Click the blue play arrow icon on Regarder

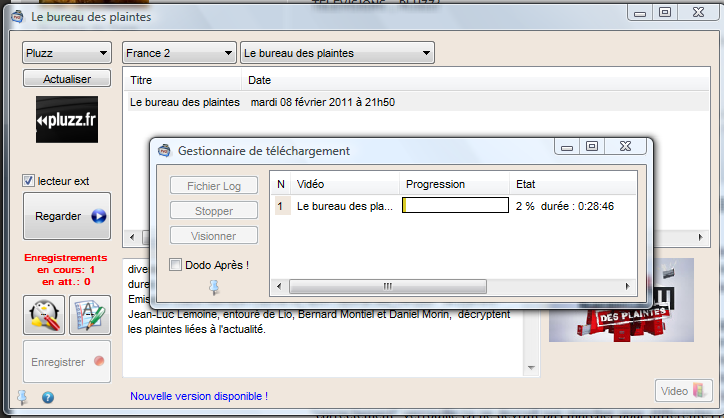(x=99, y=216)
